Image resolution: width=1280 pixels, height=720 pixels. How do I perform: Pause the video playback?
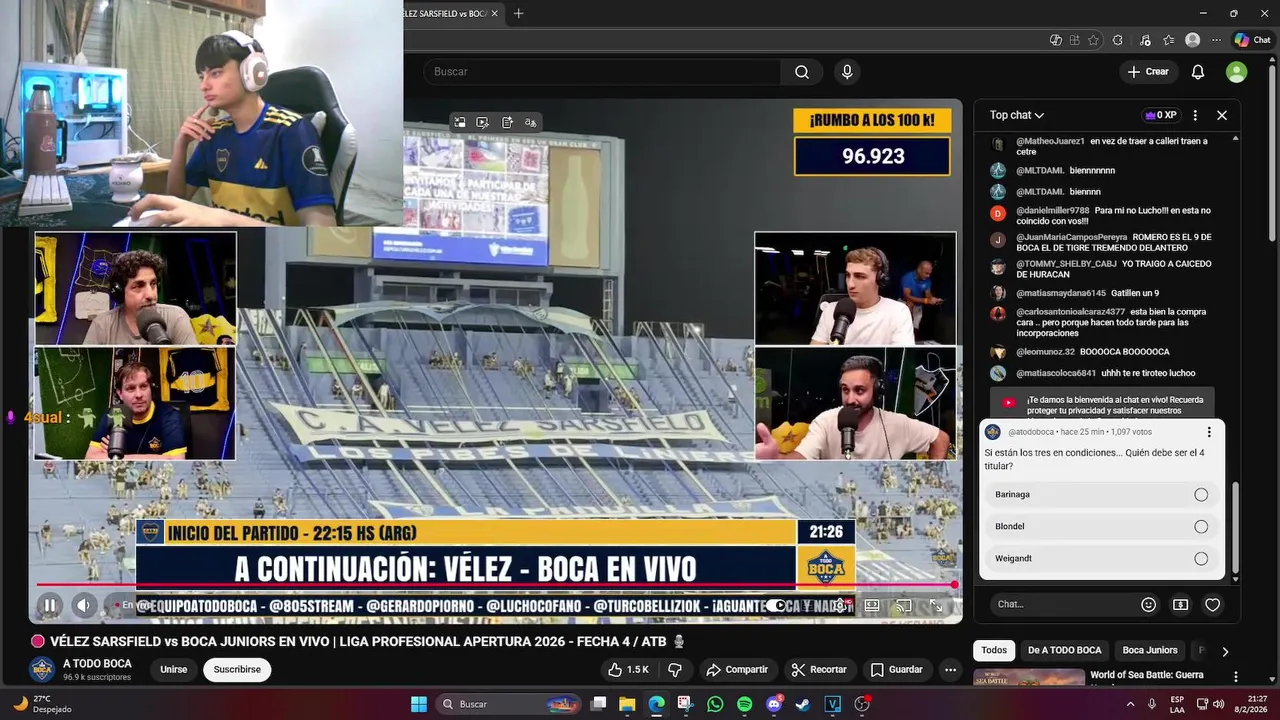click(49, 605)
